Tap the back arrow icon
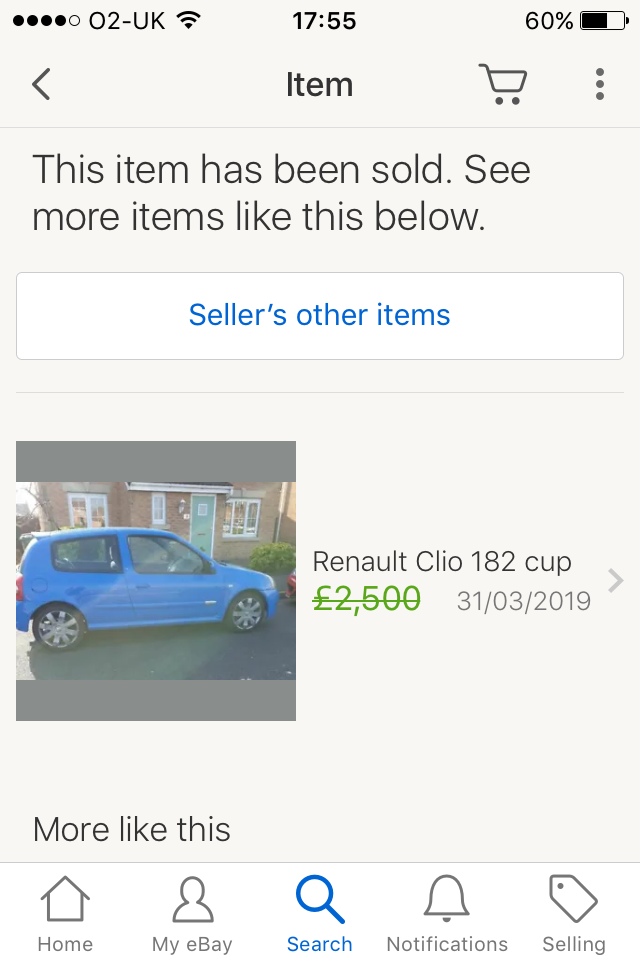The height and width of the screenshot is (960, 640). [41, 85]
